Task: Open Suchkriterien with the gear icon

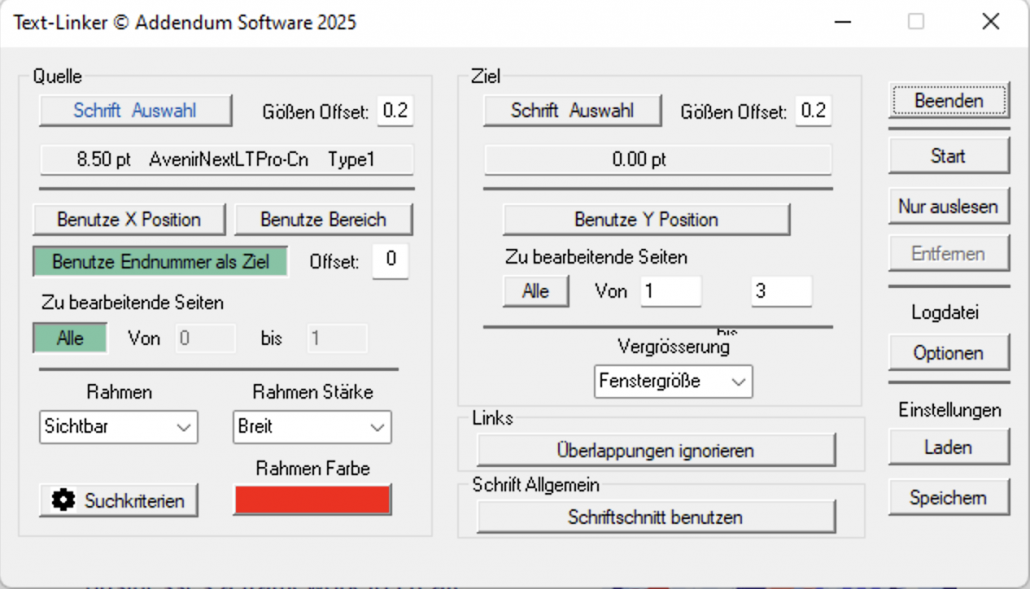Action: point(119,501)
